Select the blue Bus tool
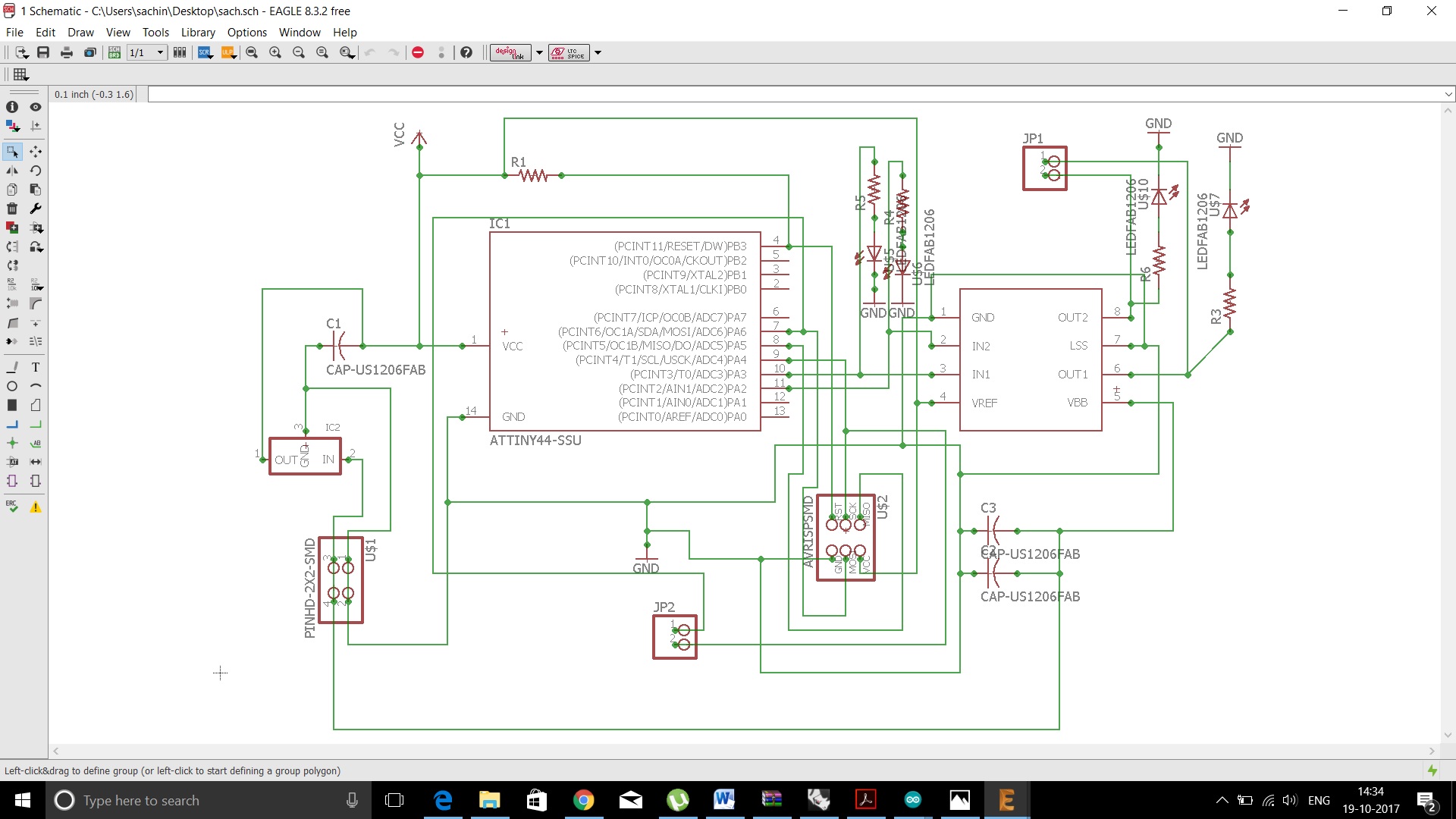 tap(12, 424)
